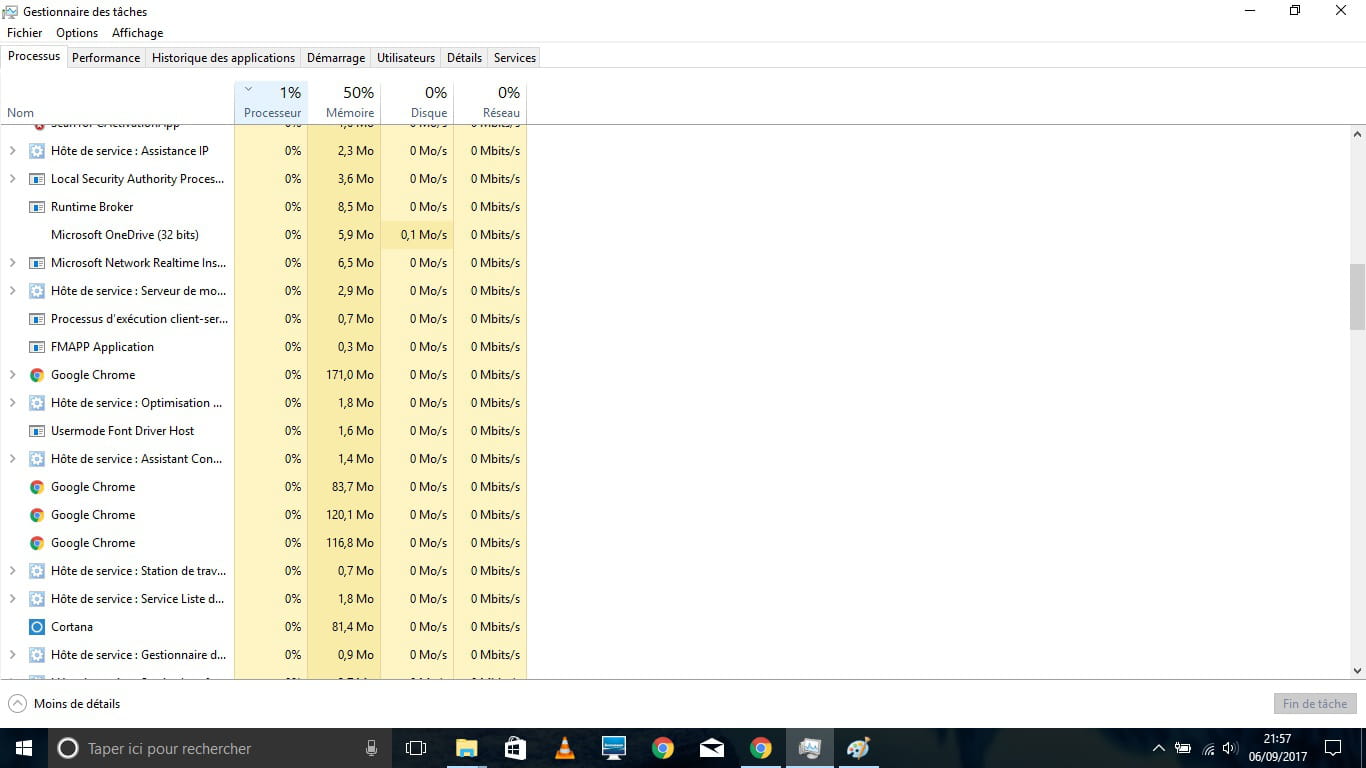Open the Windows Start menu
The height and width of the screenshot is (768, 1366).
click(24, 748)
